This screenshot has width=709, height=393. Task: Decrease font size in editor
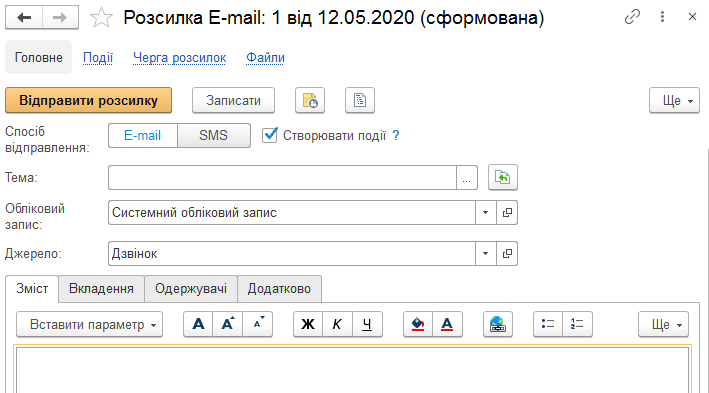[x=258, y=324]
